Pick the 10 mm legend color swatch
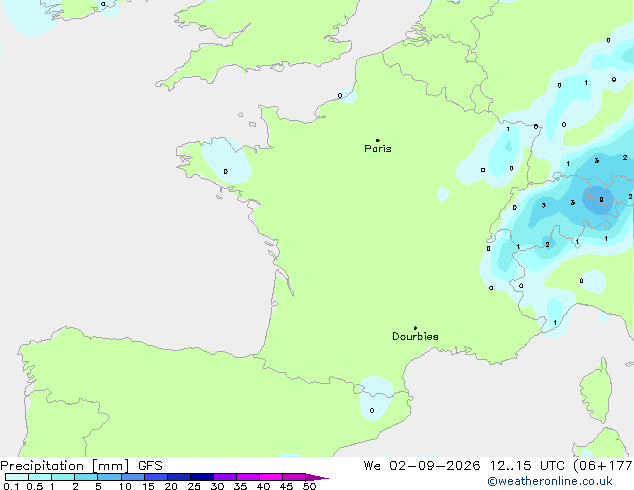Viewport: 634px width, 490px height. click(x=133, y=477)
